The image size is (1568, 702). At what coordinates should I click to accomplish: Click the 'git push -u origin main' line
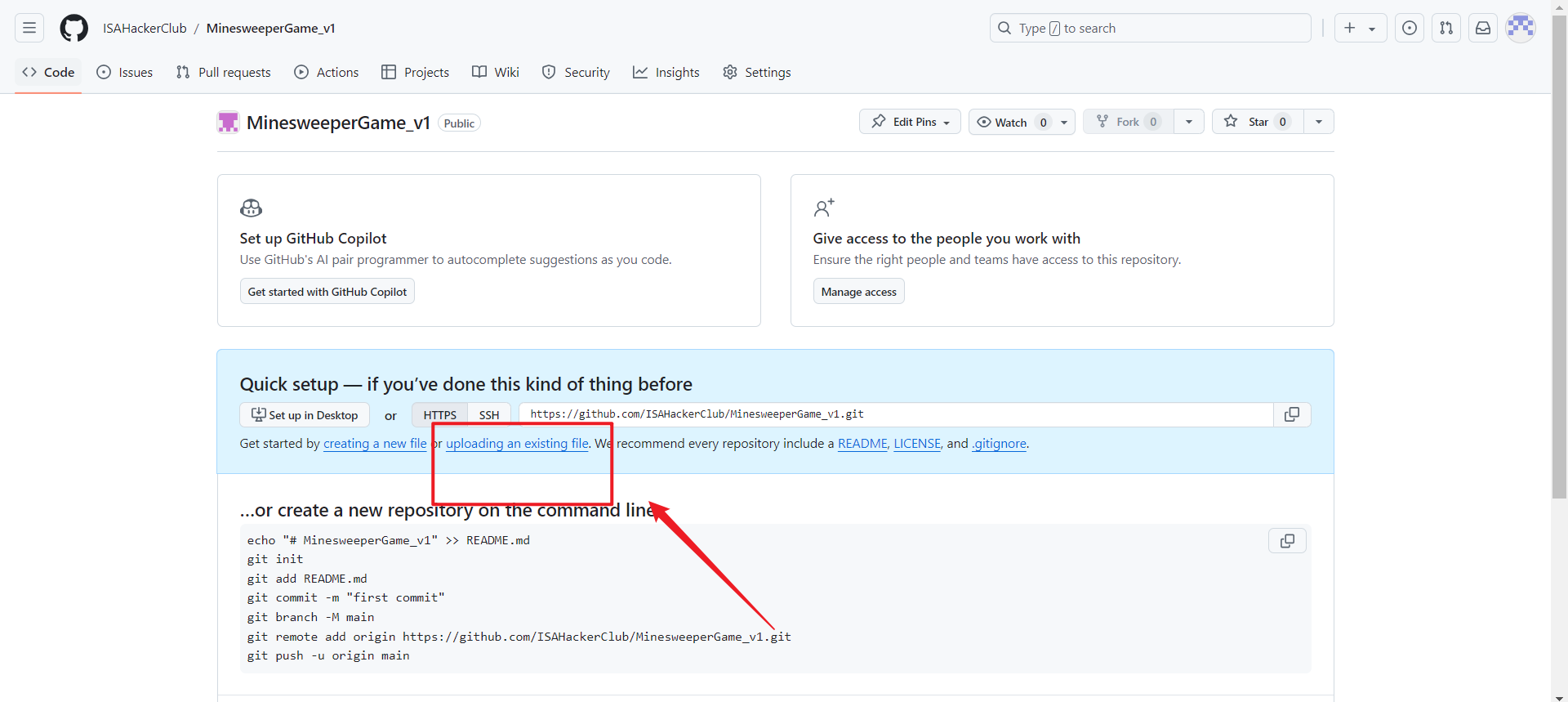[328, 655]
